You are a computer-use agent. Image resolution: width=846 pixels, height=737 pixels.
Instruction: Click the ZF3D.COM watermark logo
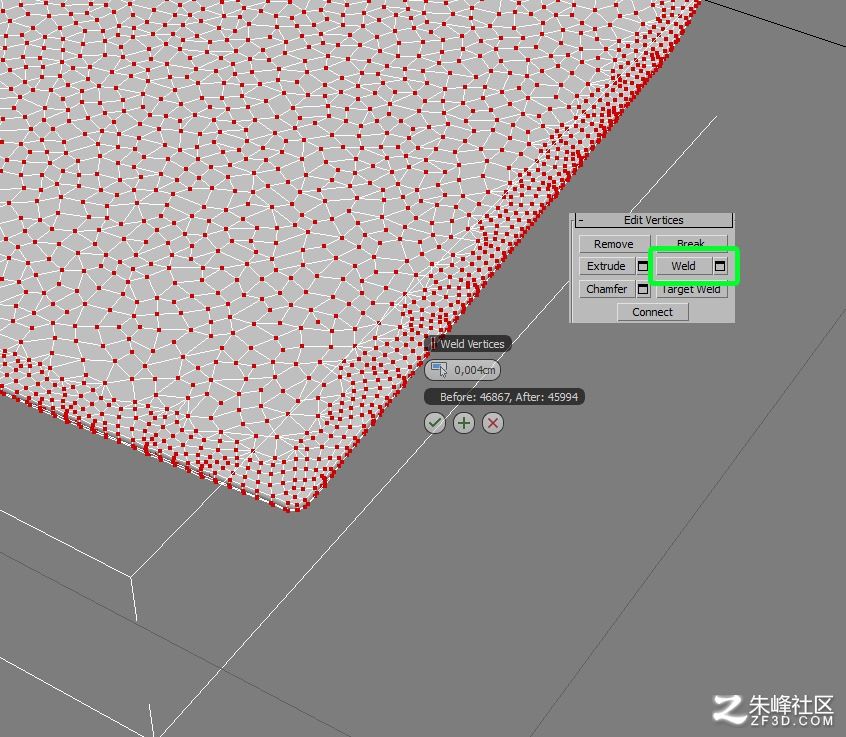[773, 710]
